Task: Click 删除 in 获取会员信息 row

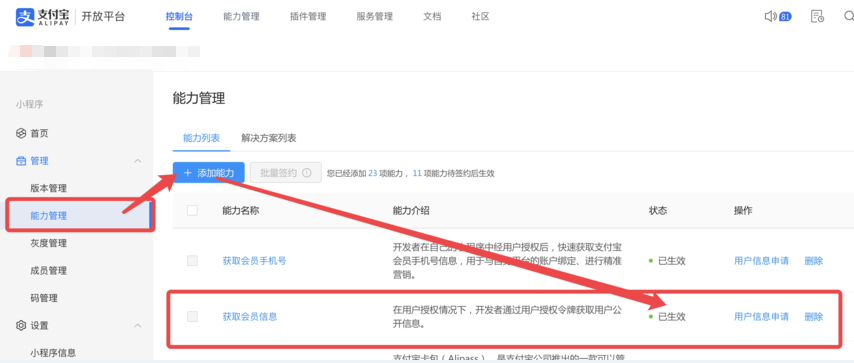Action: [x=814, y=316]
